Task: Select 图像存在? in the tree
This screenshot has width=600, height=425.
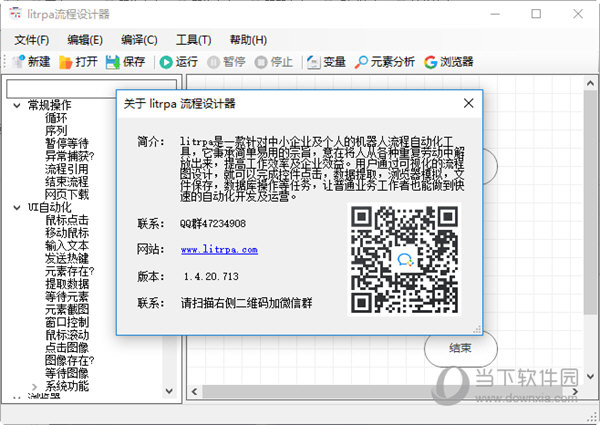Action: (x=69, y=360)
